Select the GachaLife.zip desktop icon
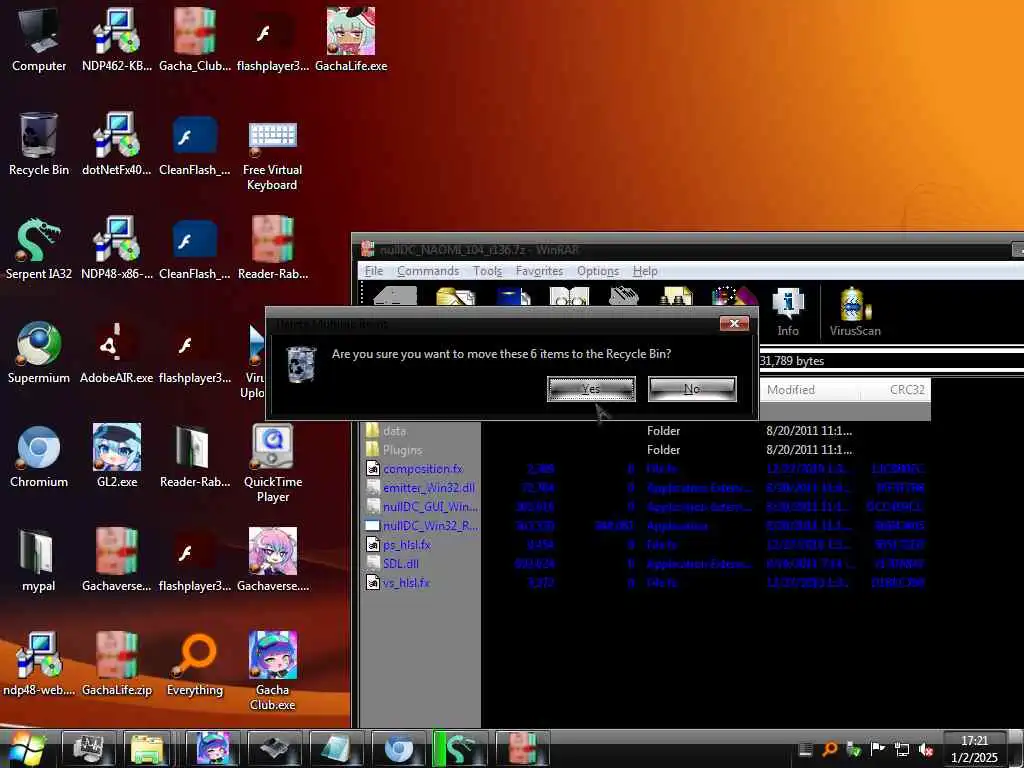The height and width of the screenshot is (768, 1024). point(117,664)
